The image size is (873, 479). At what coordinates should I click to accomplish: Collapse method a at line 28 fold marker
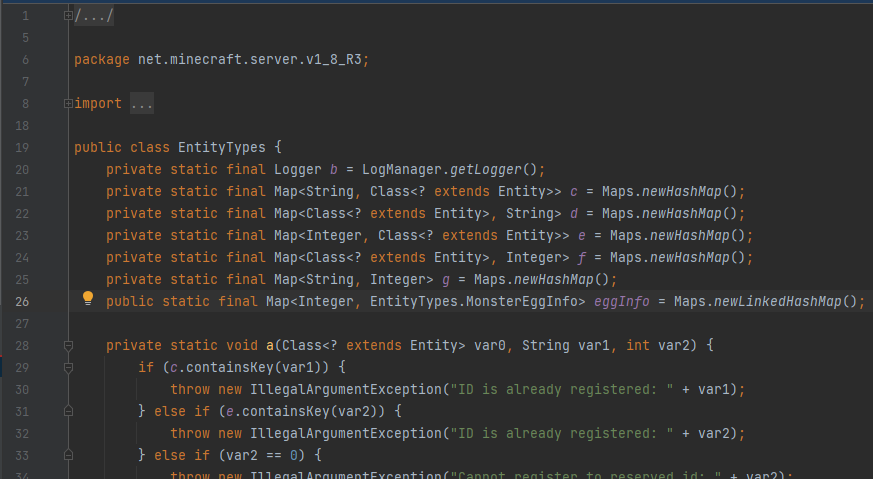68,346
